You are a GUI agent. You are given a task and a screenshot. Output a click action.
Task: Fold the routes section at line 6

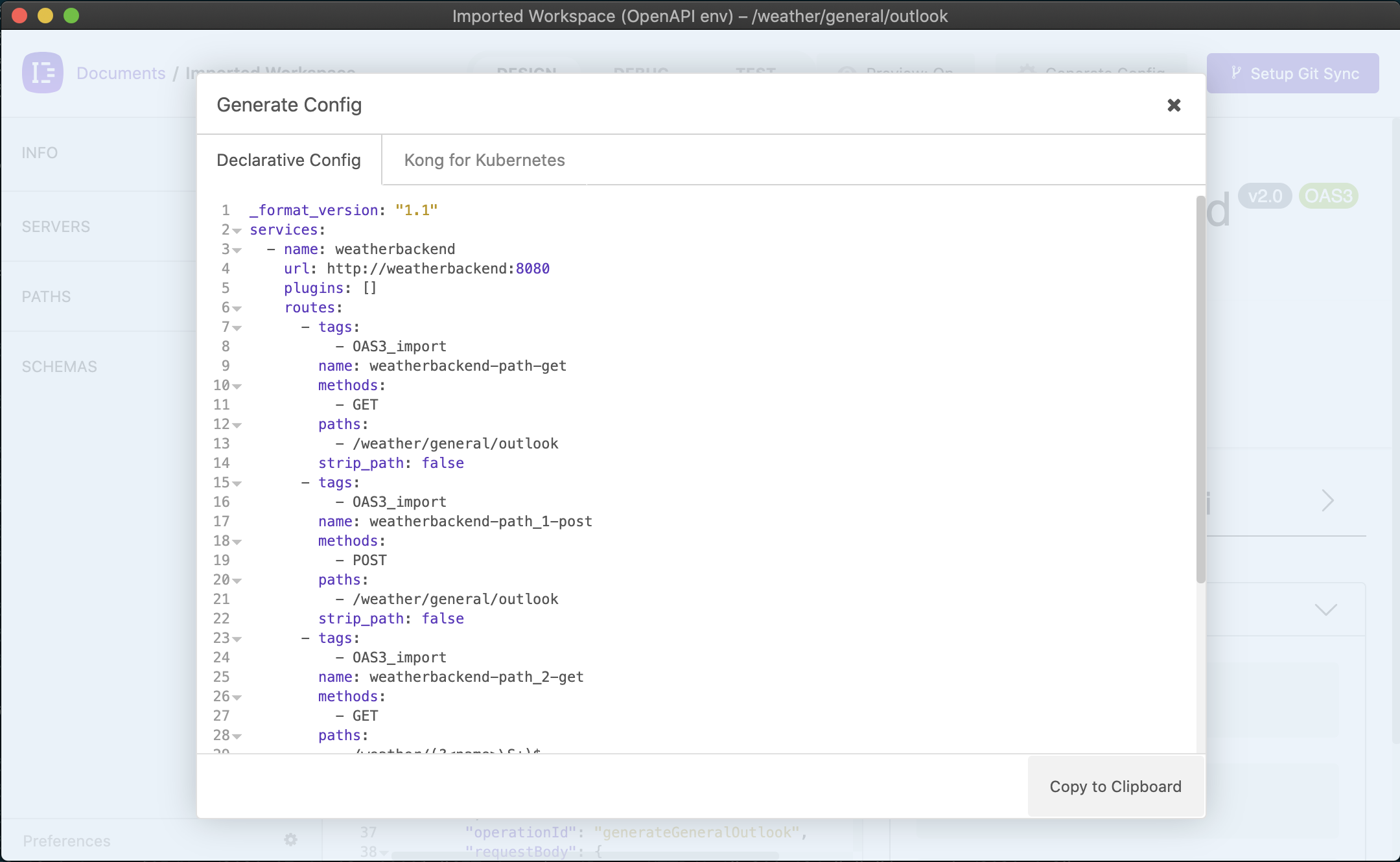click(237, 309)
